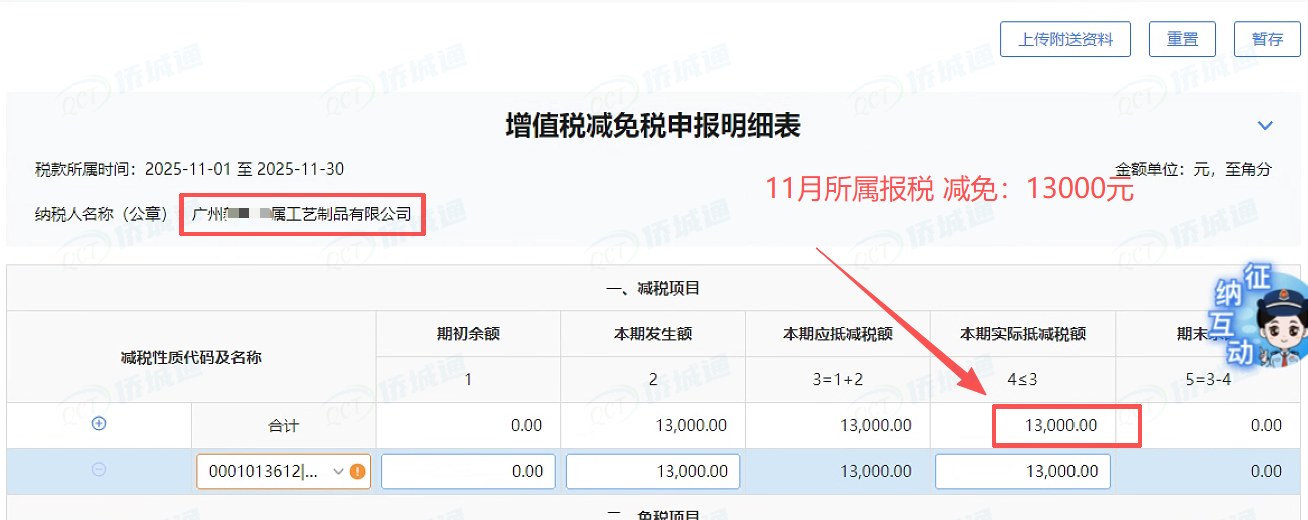Click the 期初余额 column header
Image resolution: width=1308 pixels, height=520 pixels.
(x=468, y=334)
